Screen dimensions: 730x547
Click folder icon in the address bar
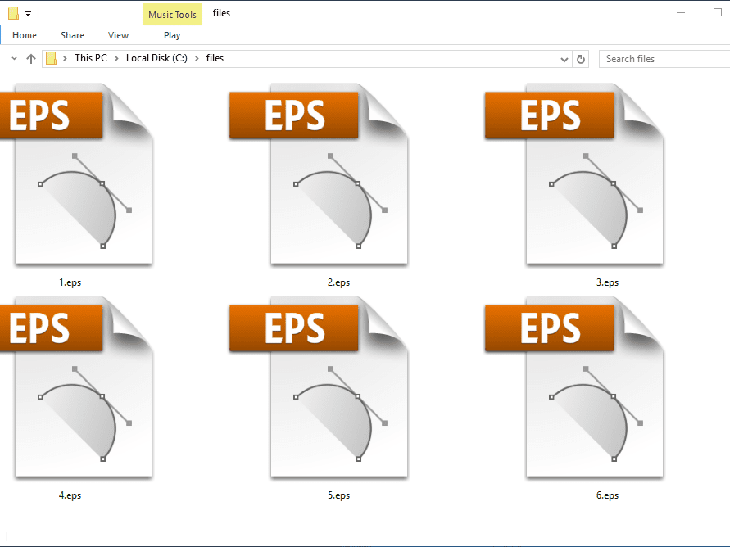point(51,59)
